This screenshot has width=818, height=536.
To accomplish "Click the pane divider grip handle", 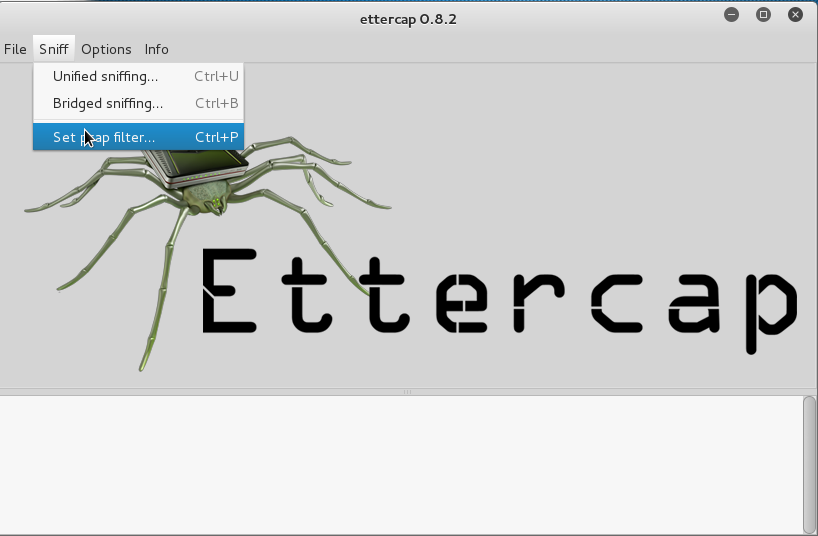I will [x=407, y=391].
